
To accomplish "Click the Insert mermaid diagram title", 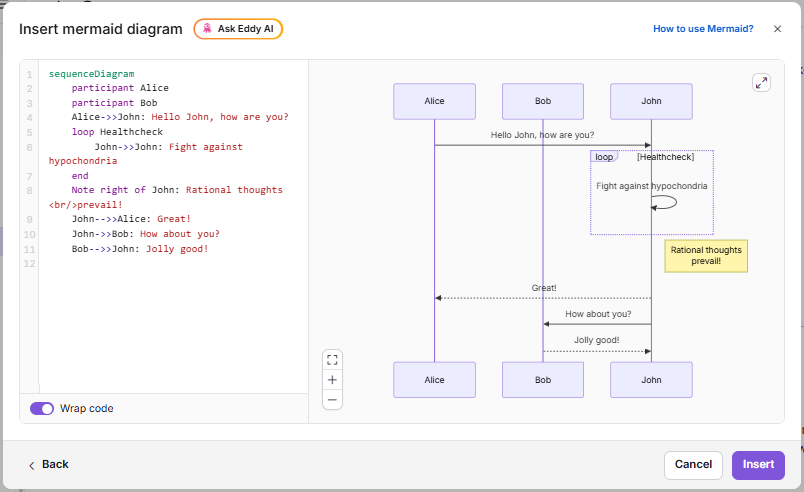I will point(100,29).
